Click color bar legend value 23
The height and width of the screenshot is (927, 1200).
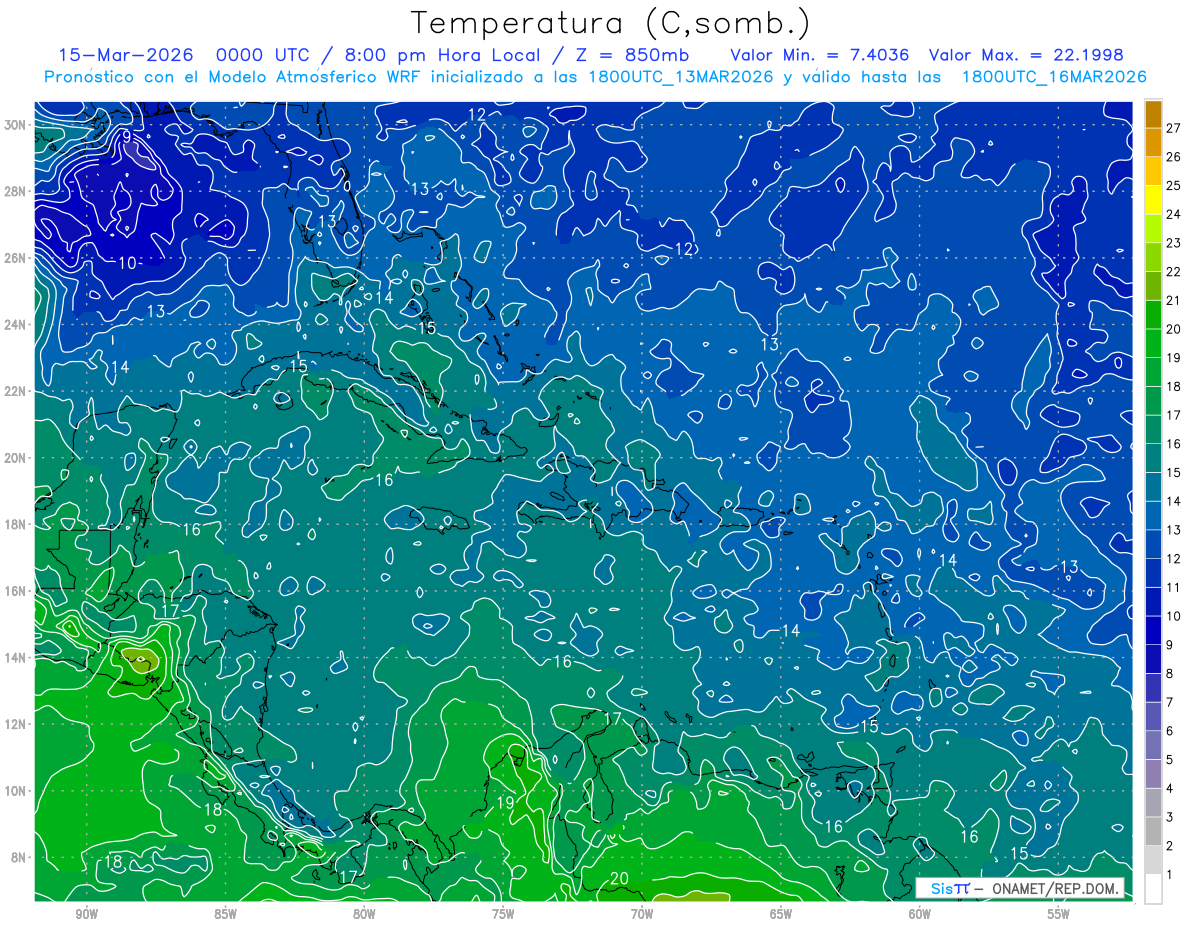[x=1174, y=242]
